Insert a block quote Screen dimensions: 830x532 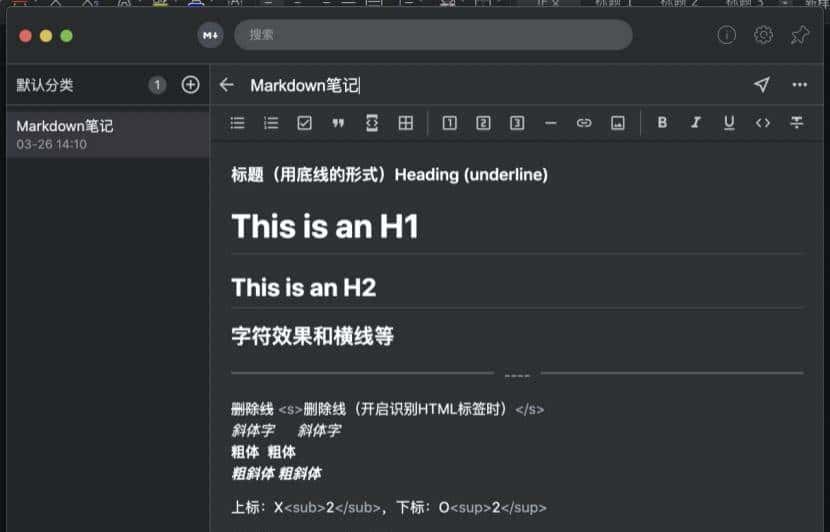[x=338, y=123]
